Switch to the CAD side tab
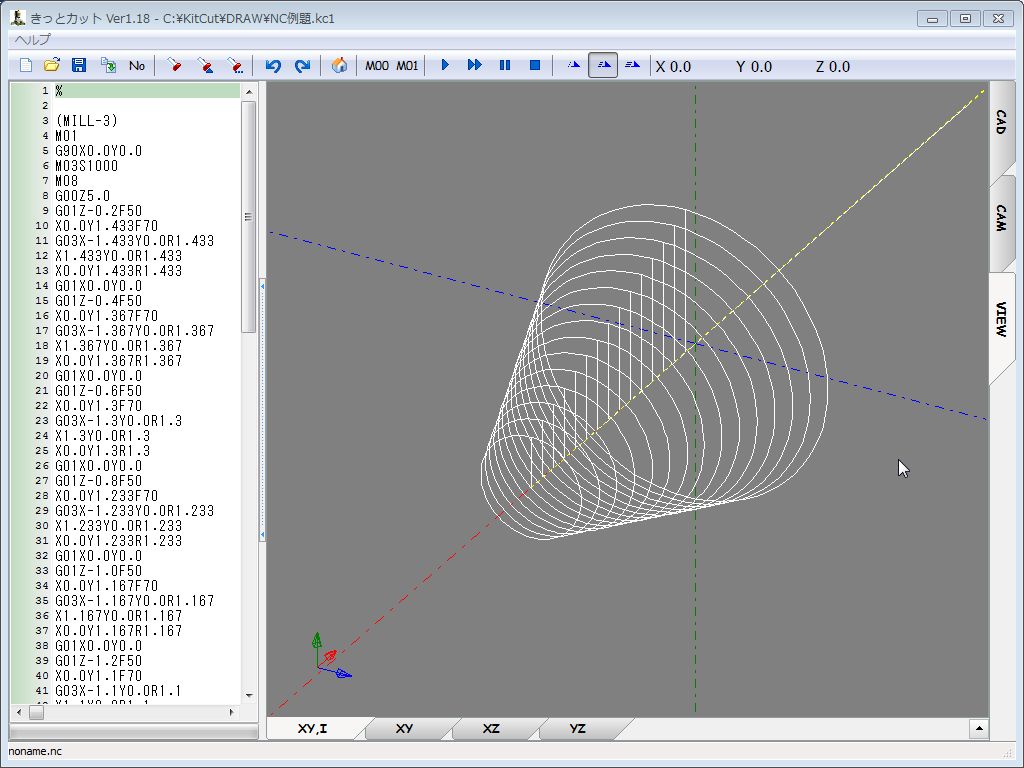Image resolution: width=1024 pixels, height=768 pixels. pos(1001,122)
